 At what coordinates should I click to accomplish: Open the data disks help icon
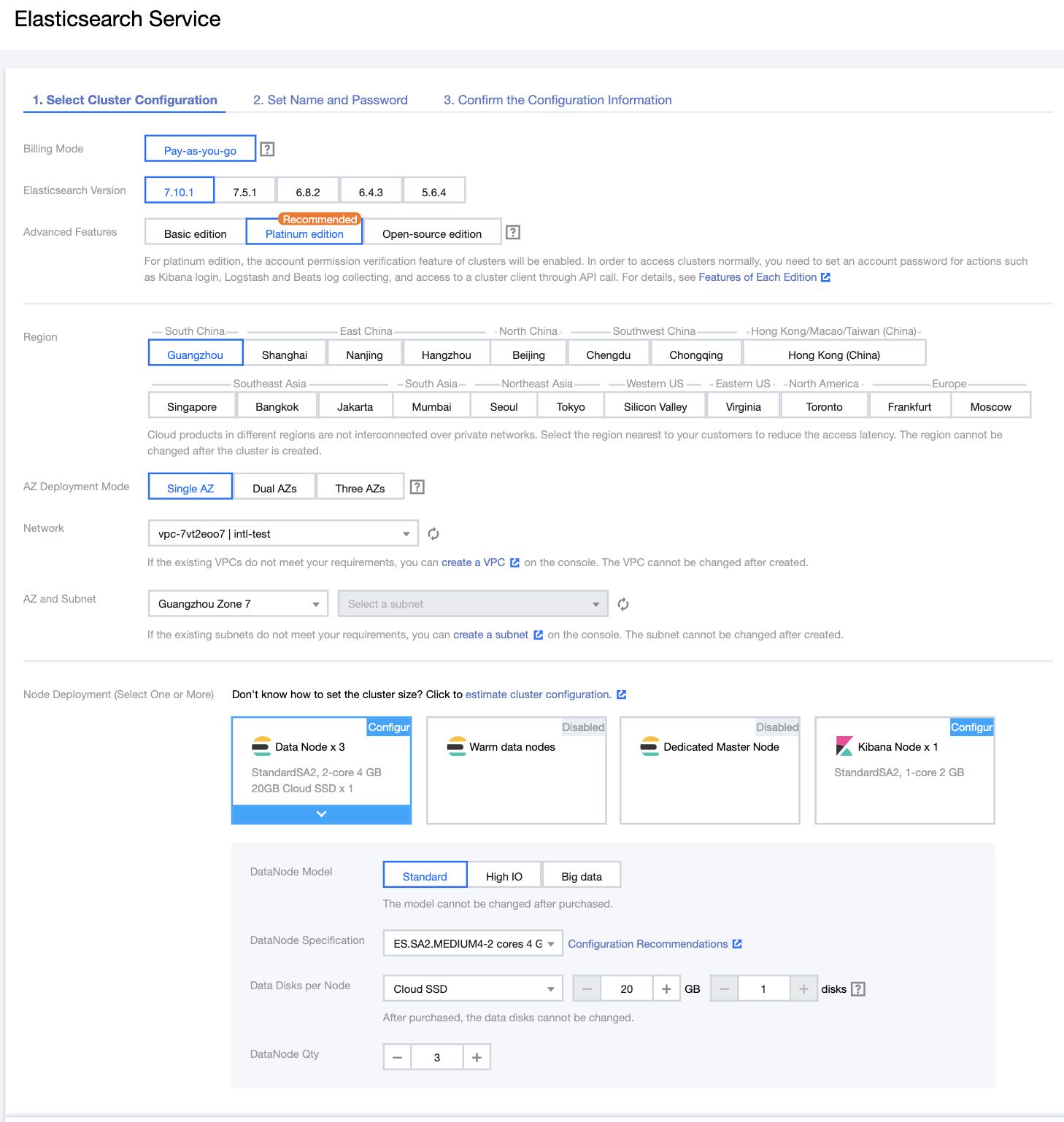point(859,989)
